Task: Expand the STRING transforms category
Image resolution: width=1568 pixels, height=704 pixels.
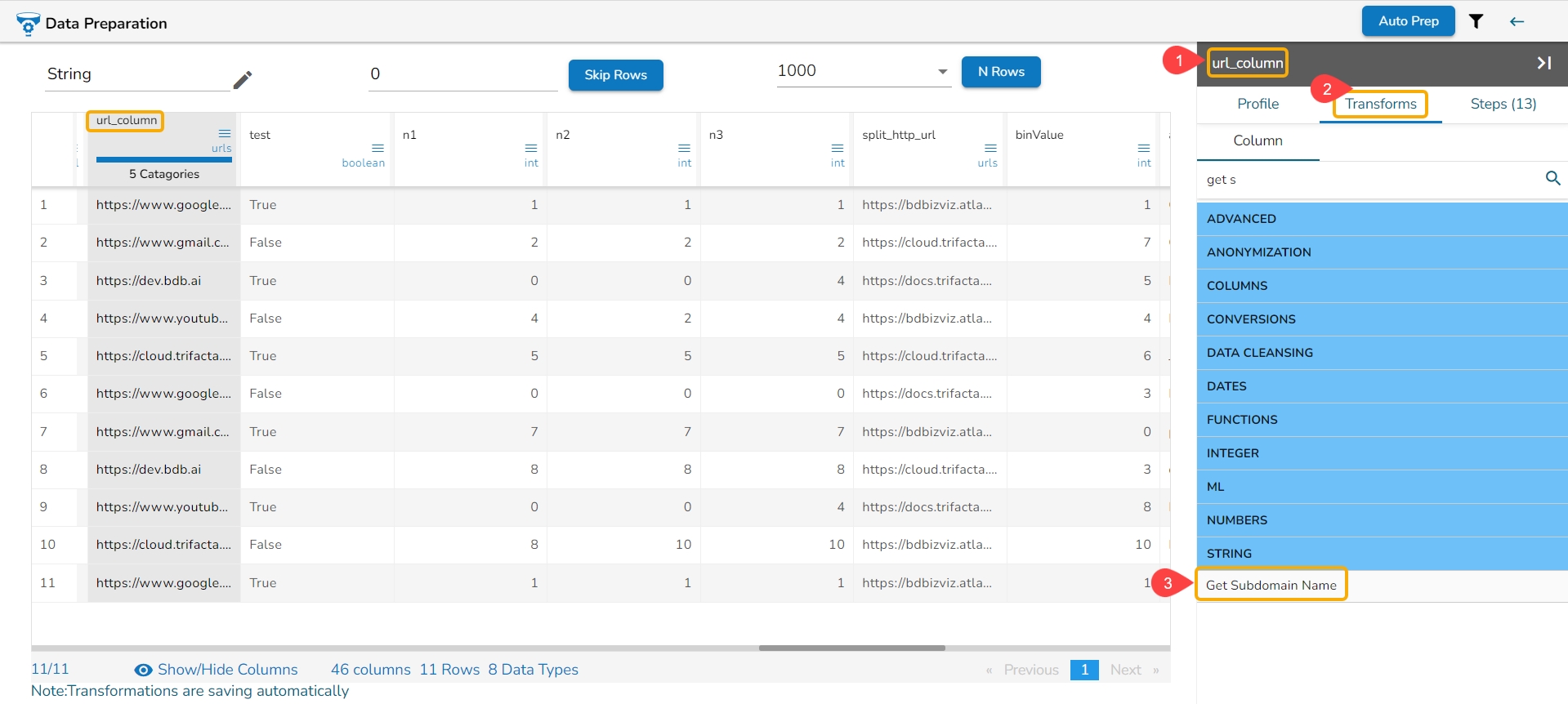Action: [1382, 554]
